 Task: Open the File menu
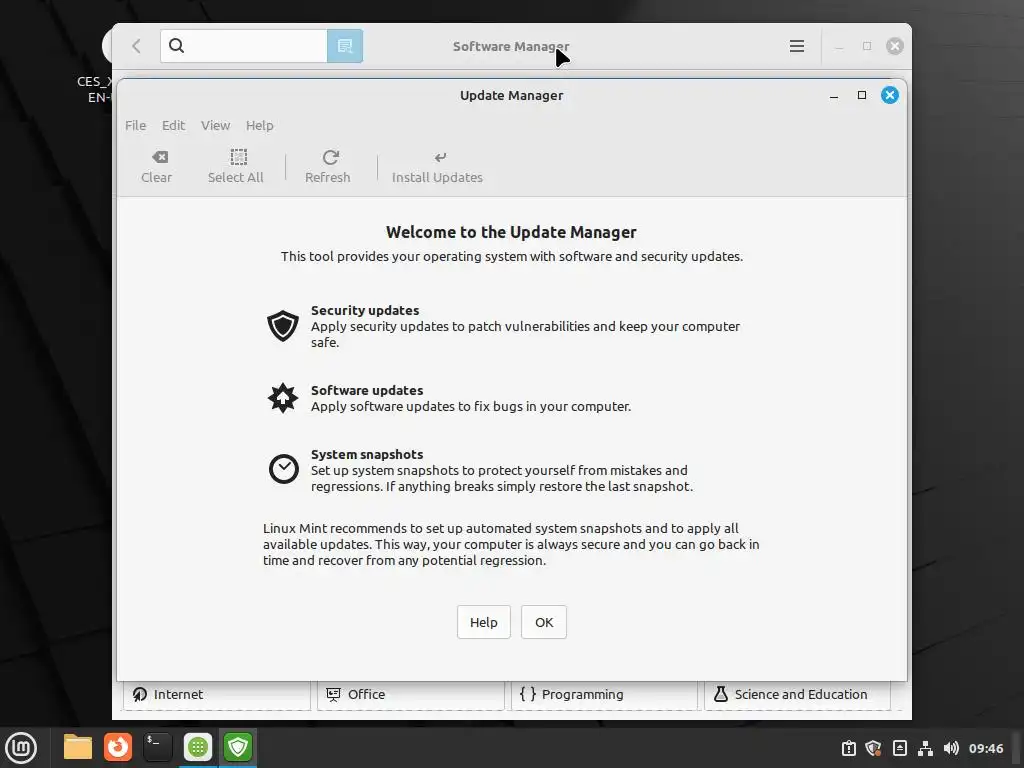pos(135,125)
